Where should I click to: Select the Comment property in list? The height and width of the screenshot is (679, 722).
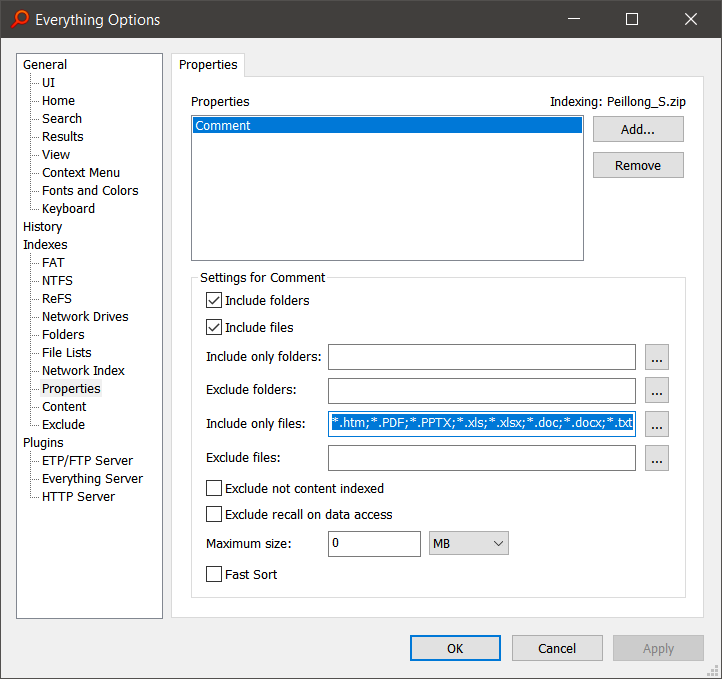tap(387, 125)
